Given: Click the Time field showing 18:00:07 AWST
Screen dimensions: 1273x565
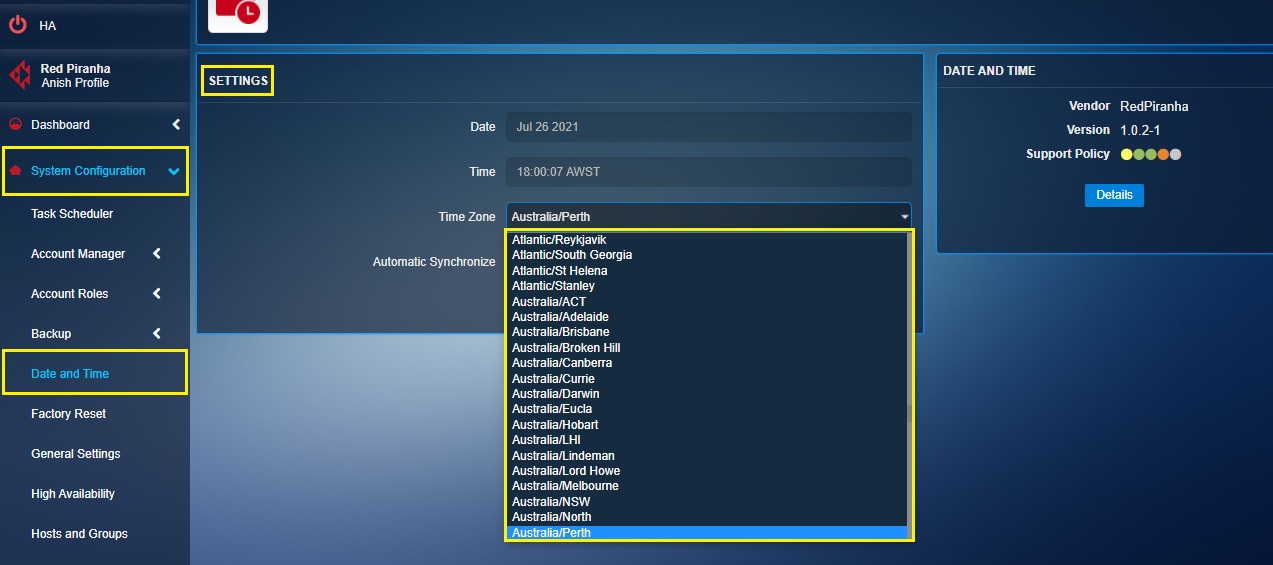Looking at the screenshot, I should (x=709, y=172).
